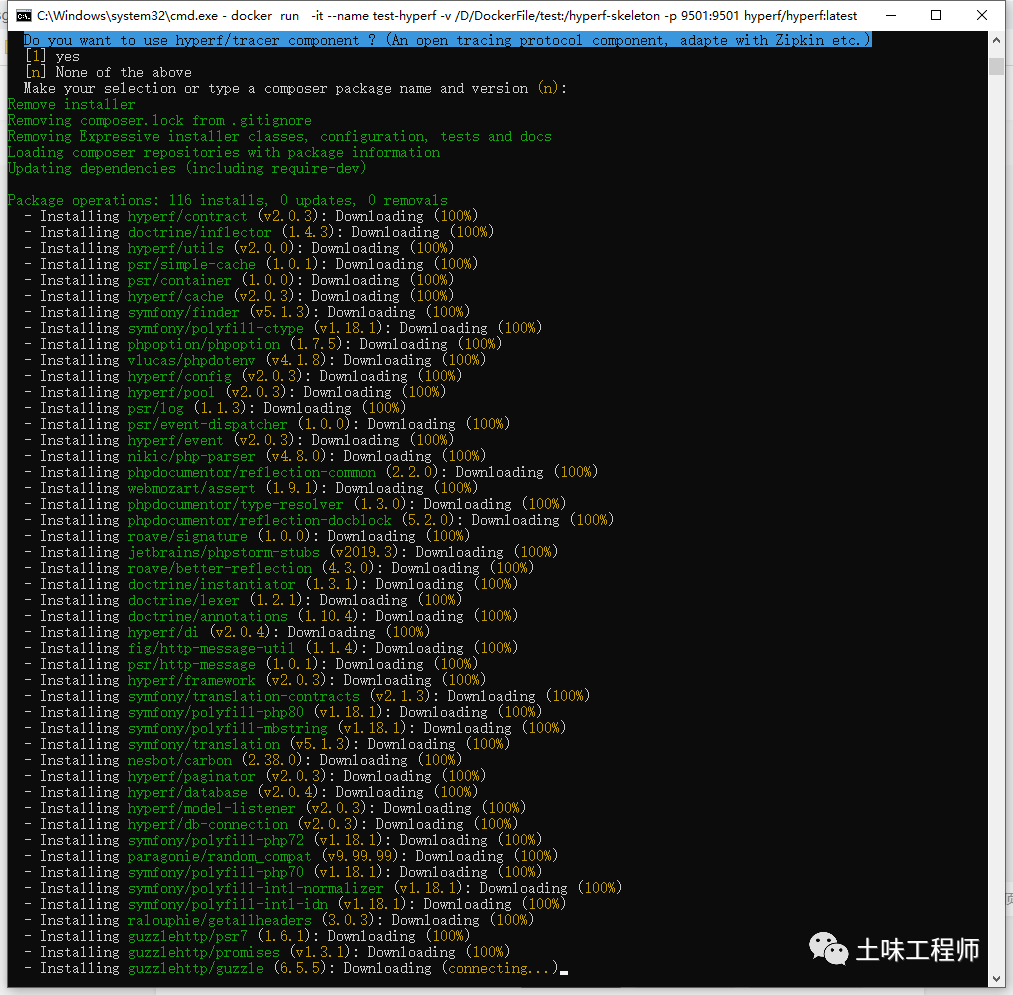1013x995 pixels.
Task: Click the phpdocumentor/reflection-common package name
Action: [x=252, y=472]
